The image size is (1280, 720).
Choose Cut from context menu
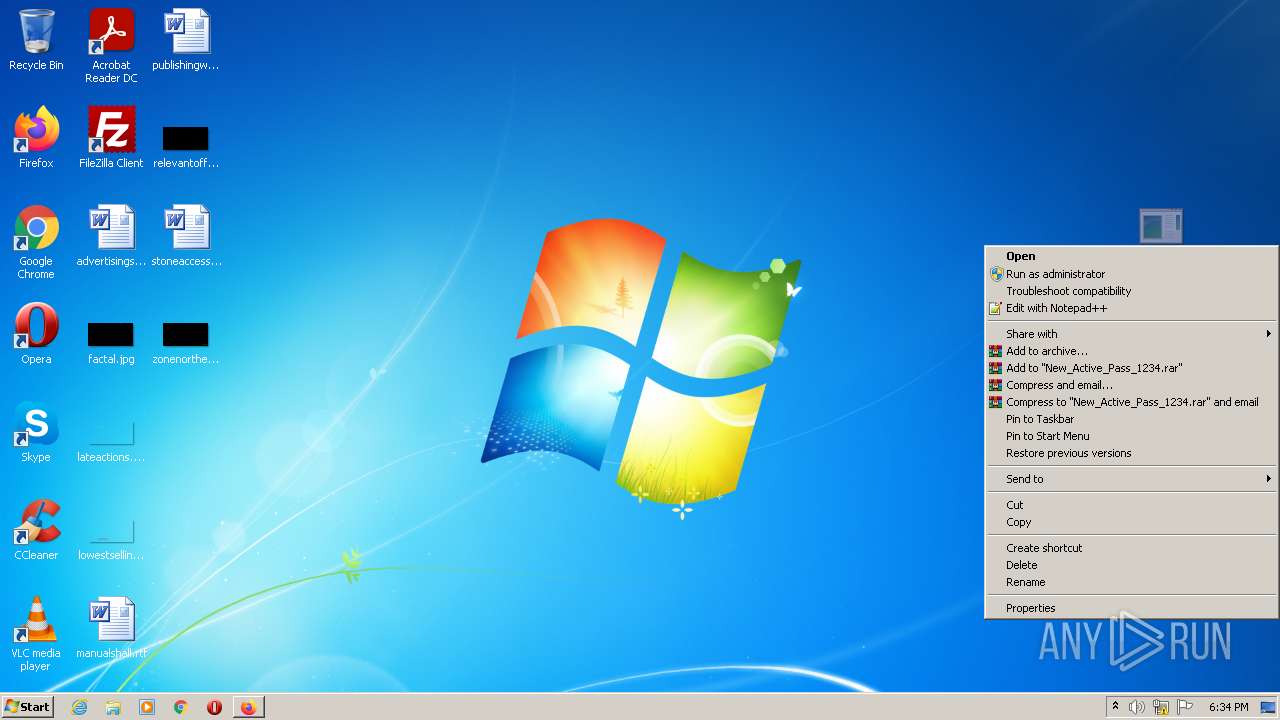pyautogui.click(x=1131, y=505)
